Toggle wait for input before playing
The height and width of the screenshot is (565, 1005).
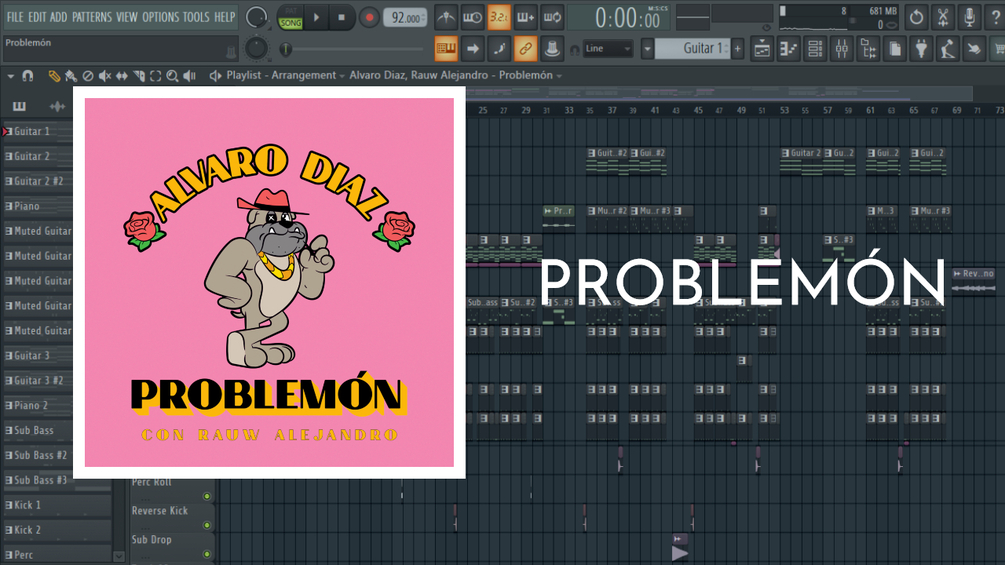pos(472,17)
